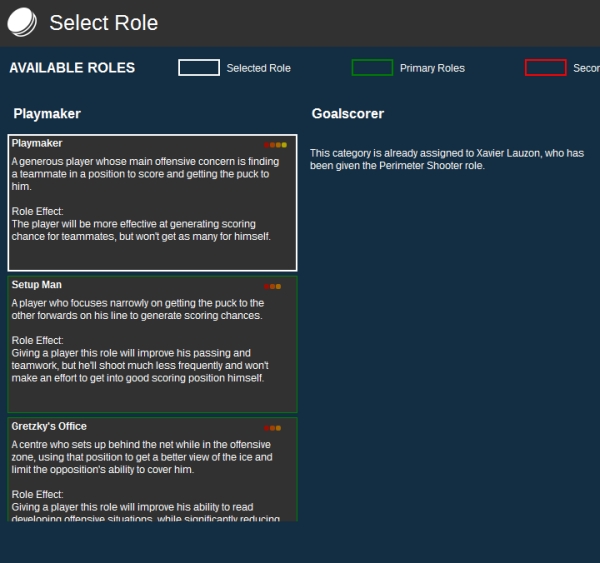Viewport: 600px width, 563px height.
Task: Click the hockey puck logo icon
Action: coord(21,22)
